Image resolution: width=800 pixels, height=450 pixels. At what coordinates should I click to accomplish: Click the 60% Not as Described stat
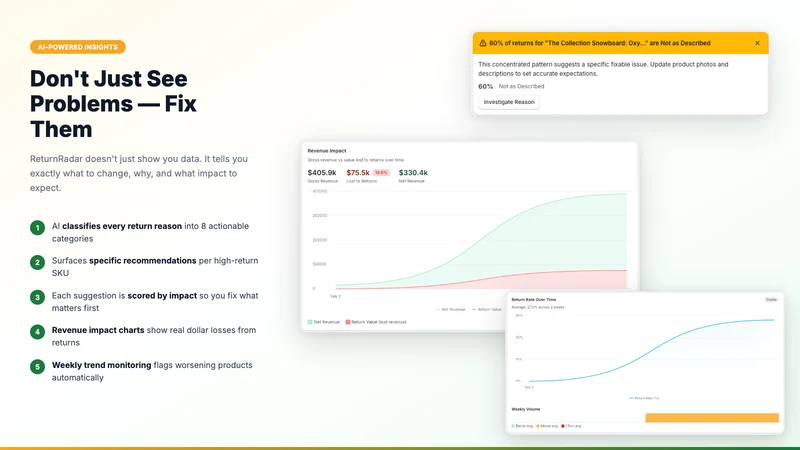click(511, 86)
